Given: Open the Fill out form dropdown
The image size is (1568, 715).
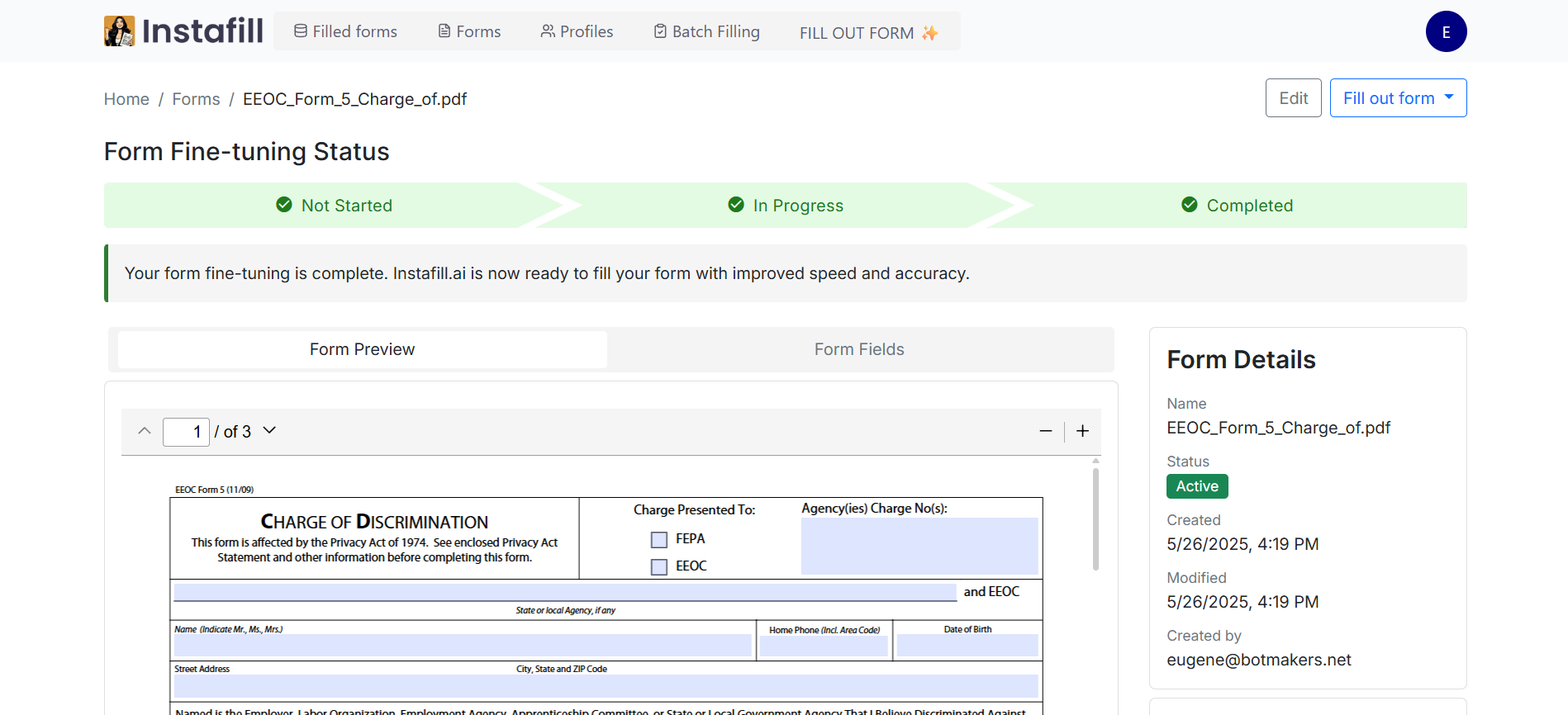Looking at the screenshot, I should [x=1398, y=98].
